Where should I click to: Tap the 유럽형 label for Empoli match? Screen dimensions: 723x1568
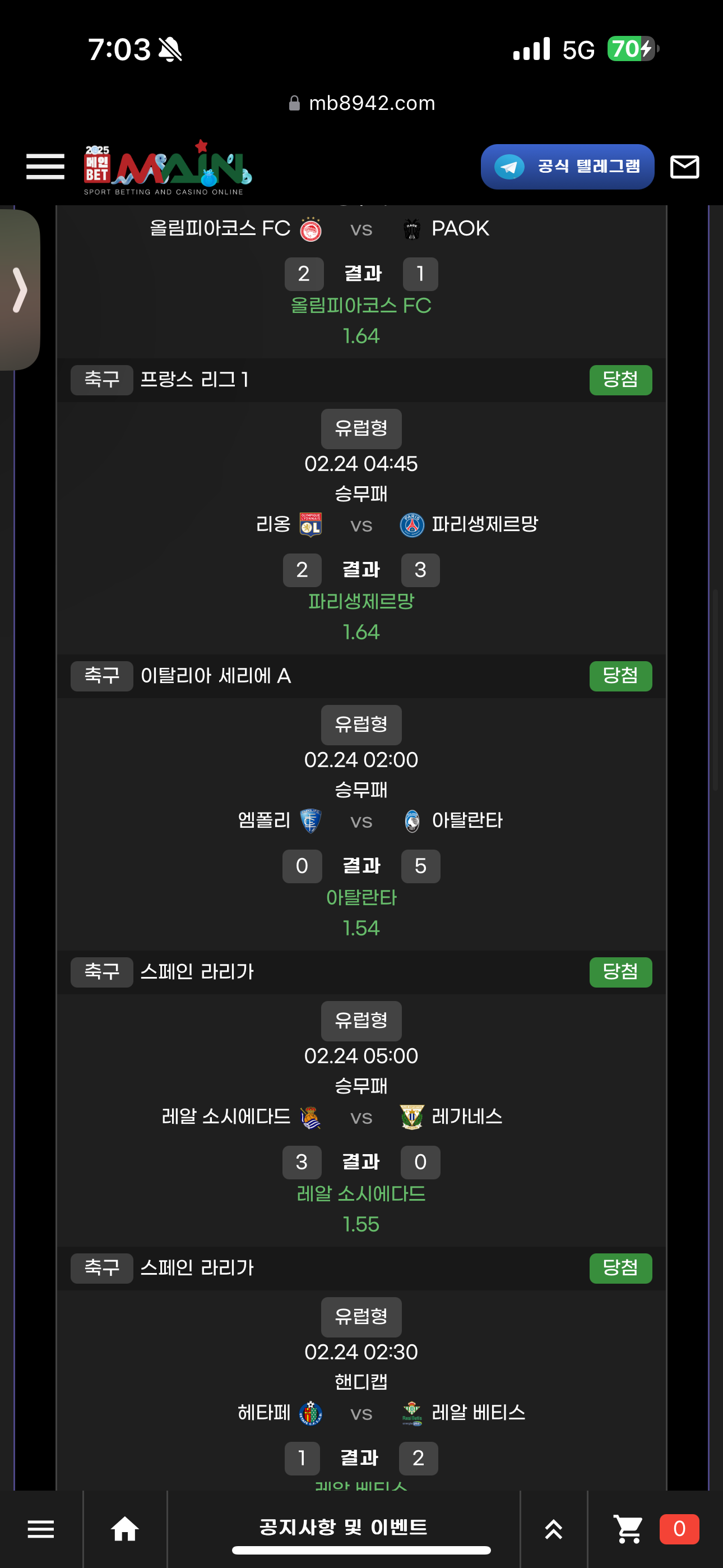click(361, 725)
